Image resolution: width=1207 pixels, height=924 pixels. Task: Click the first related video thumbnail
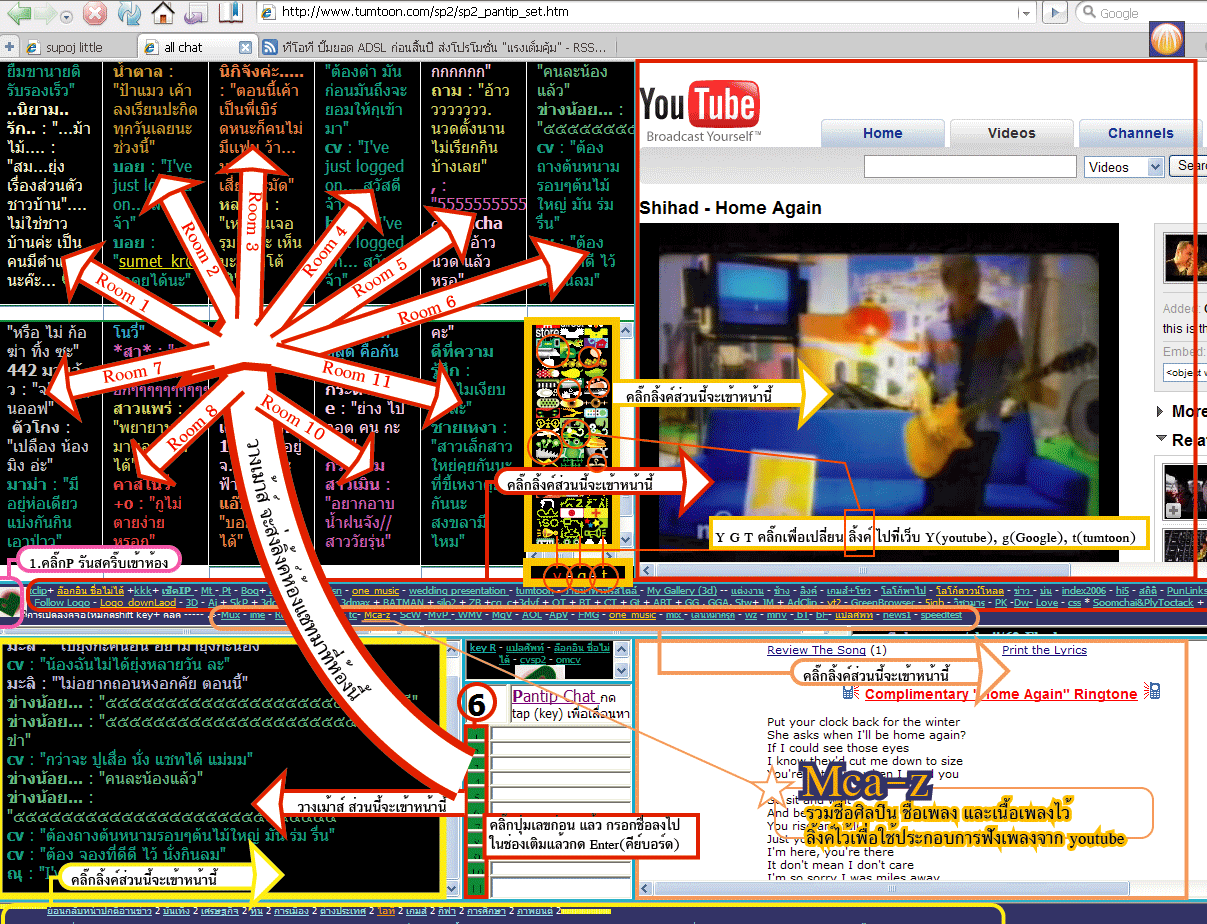click(1185, 490)
